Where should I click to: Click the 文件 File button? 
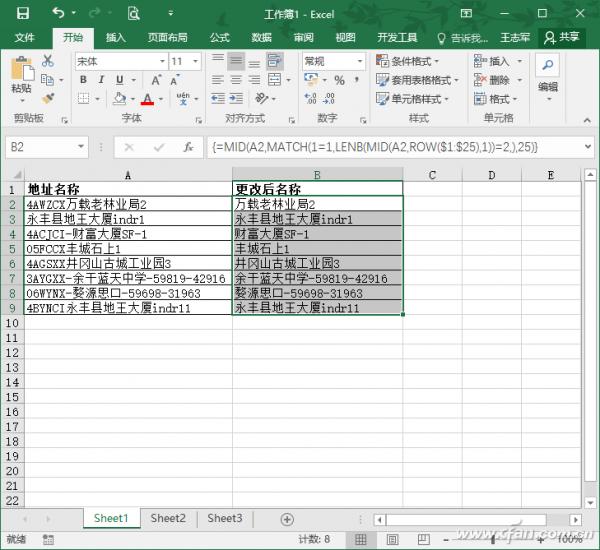tap(24, 37)
